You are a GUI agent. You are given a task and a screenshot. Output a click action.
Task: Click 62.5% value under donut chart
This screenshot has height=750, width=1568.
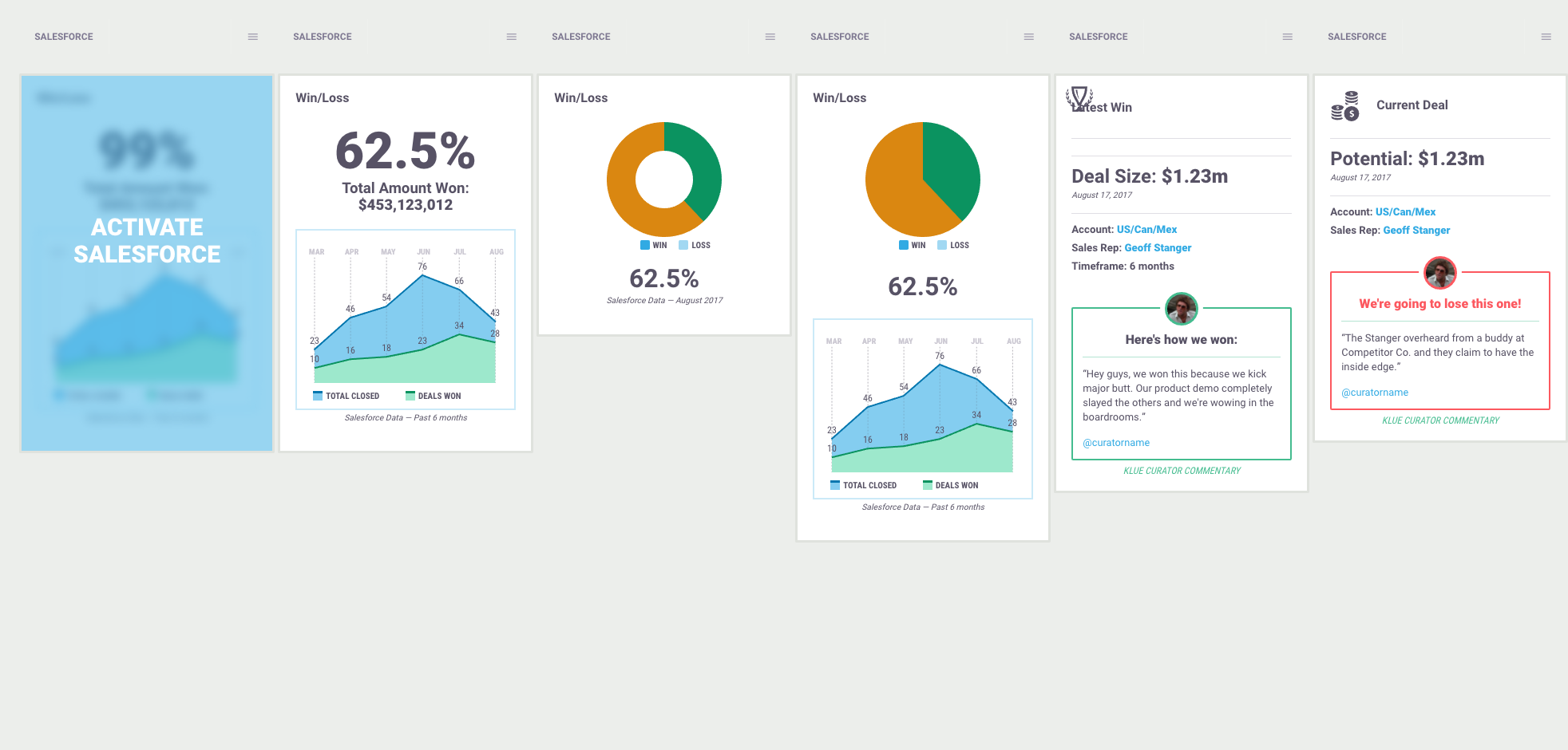664,278
